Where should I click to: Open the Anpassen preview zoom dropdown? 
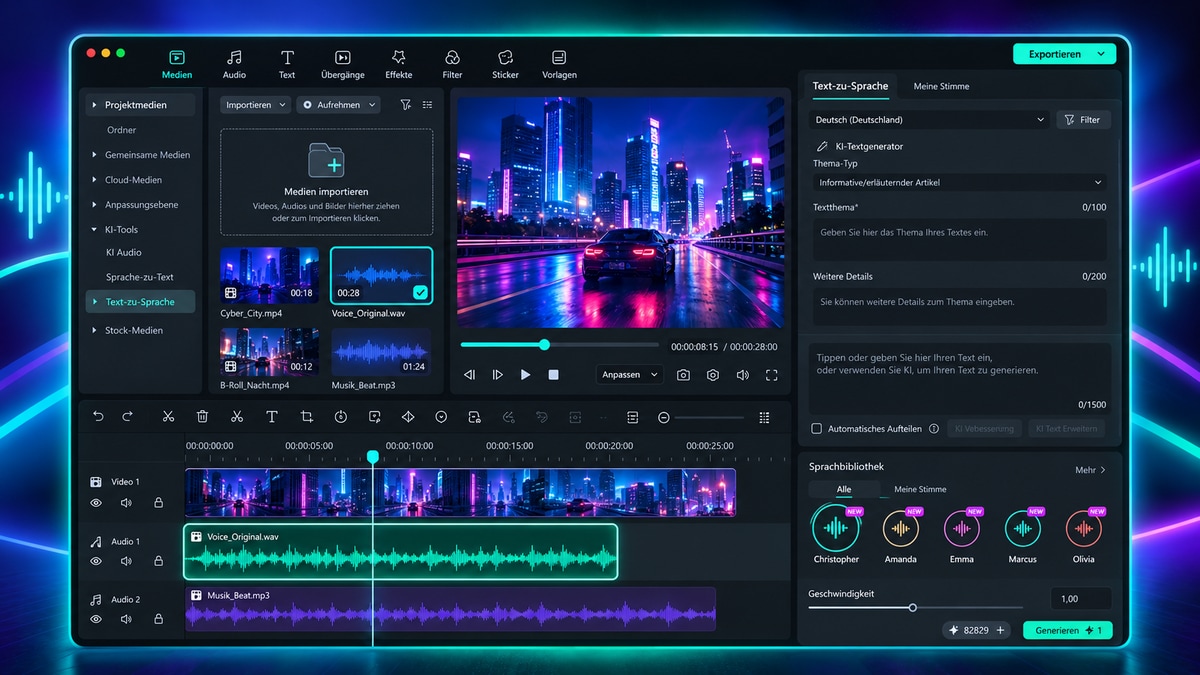coord(630,375)
